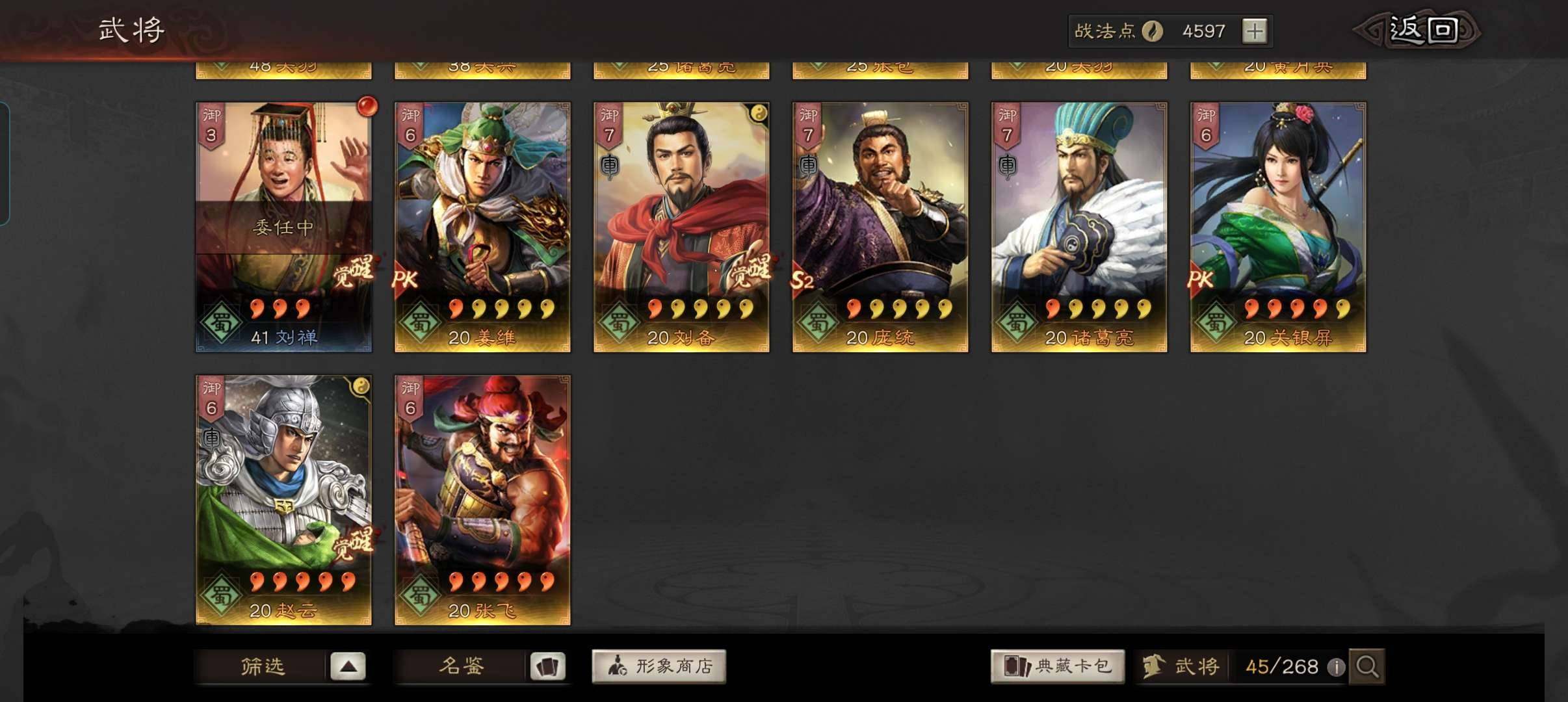Tap the magnifier search icon
Image resolution: width=1568 pixels, height=702 pixels.
(x=1366, y=666)
